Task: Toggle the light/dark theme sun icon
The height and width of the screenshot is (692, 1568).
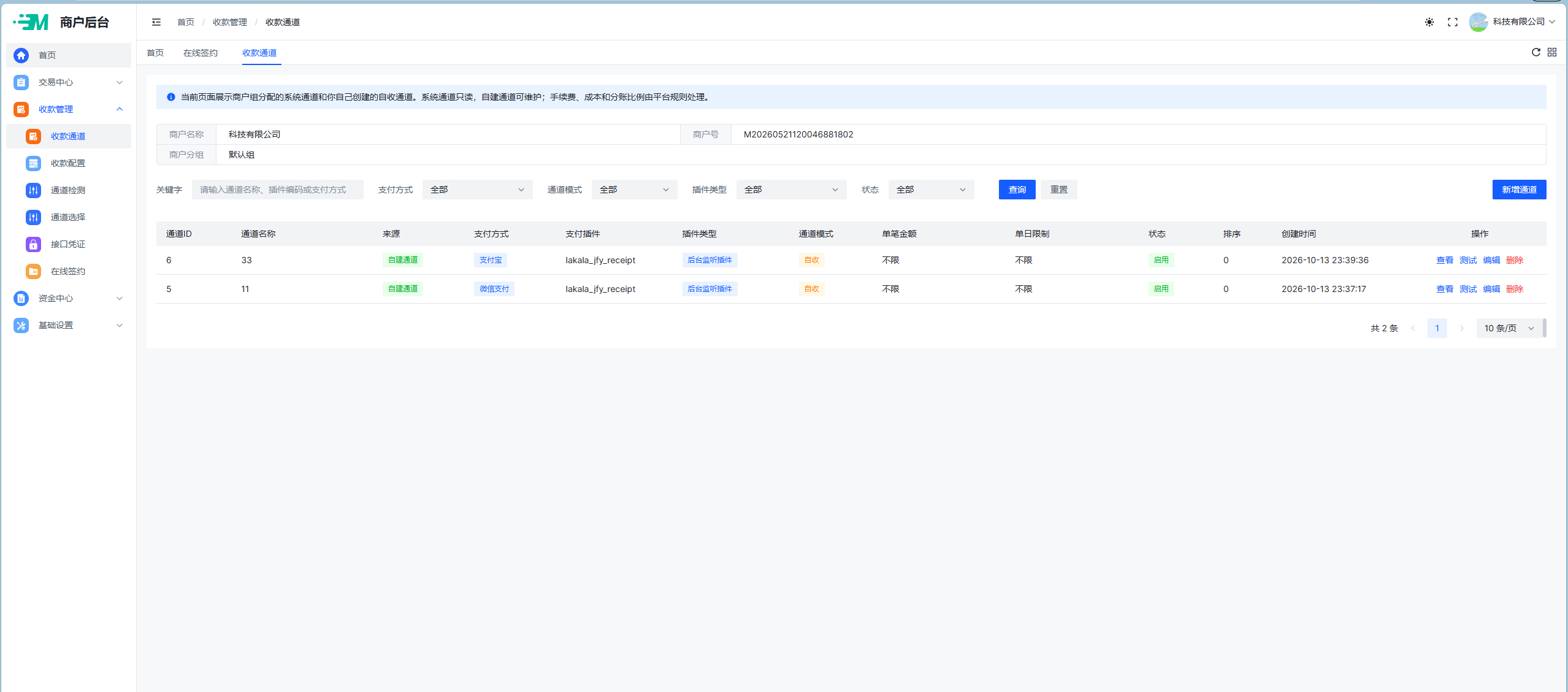Action: [x=1429, y=22]
